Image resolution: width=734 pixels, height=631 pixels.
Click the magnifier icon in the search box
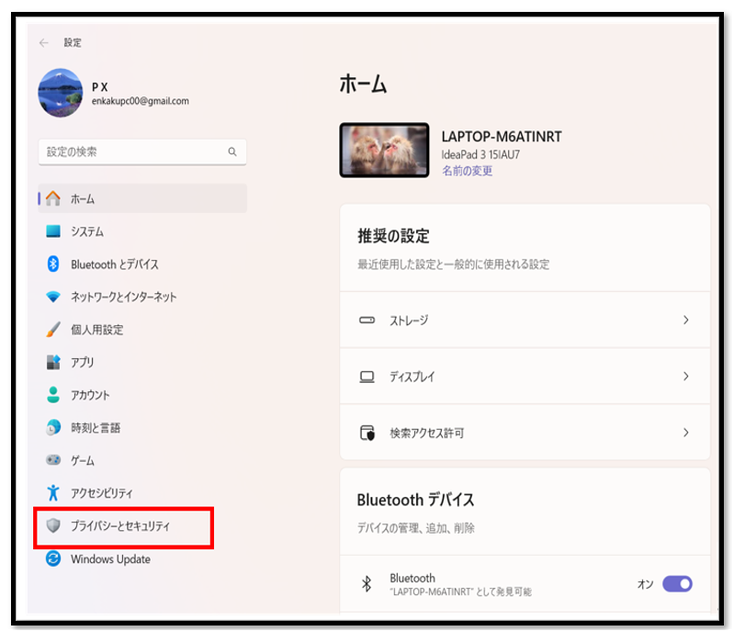click(232, 152)
